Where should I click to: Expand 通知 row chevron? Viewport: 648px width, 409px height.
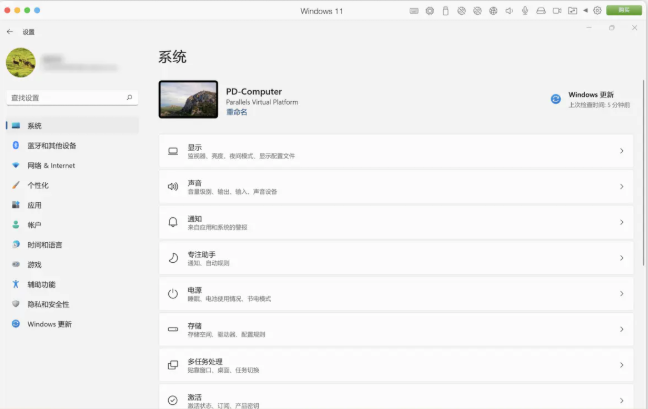(x=622, y=222)
